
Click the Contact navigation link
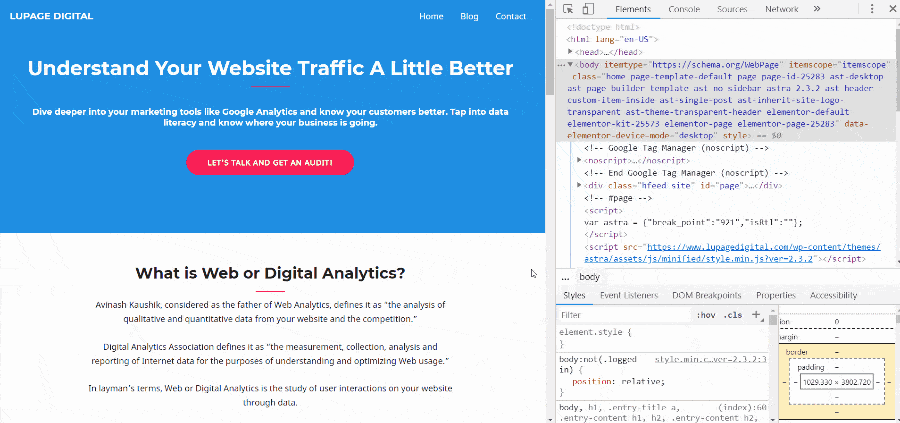click(x=510, y=16)
